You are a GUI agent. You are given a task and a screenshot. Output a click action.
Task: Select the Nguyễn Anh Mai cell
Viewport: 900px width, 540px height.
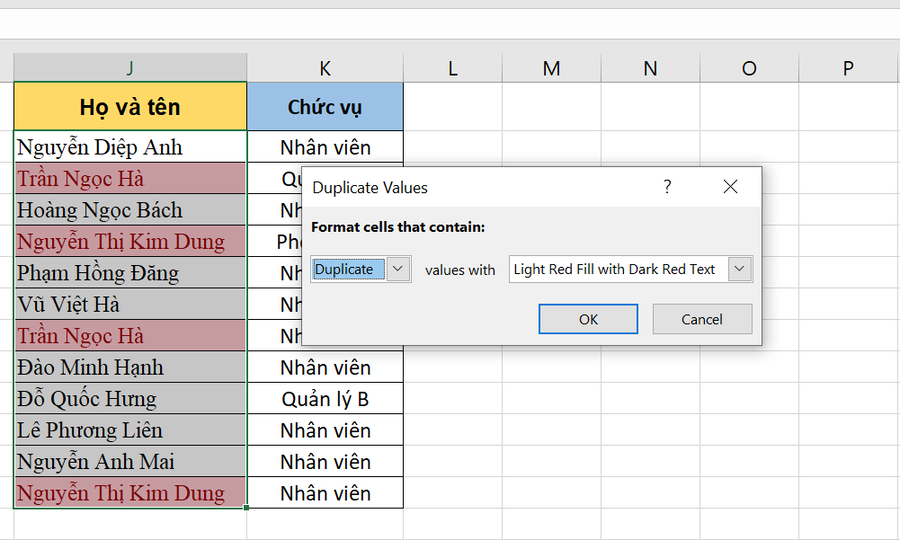pyautogui.click(x=130, y=461)
